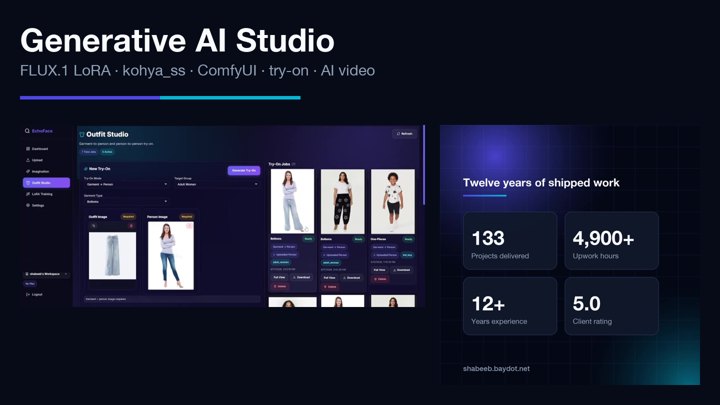Viewport: 720px width, 405px height.
Task: Click the Dashboard grid icon
Action: pos(28,149)
